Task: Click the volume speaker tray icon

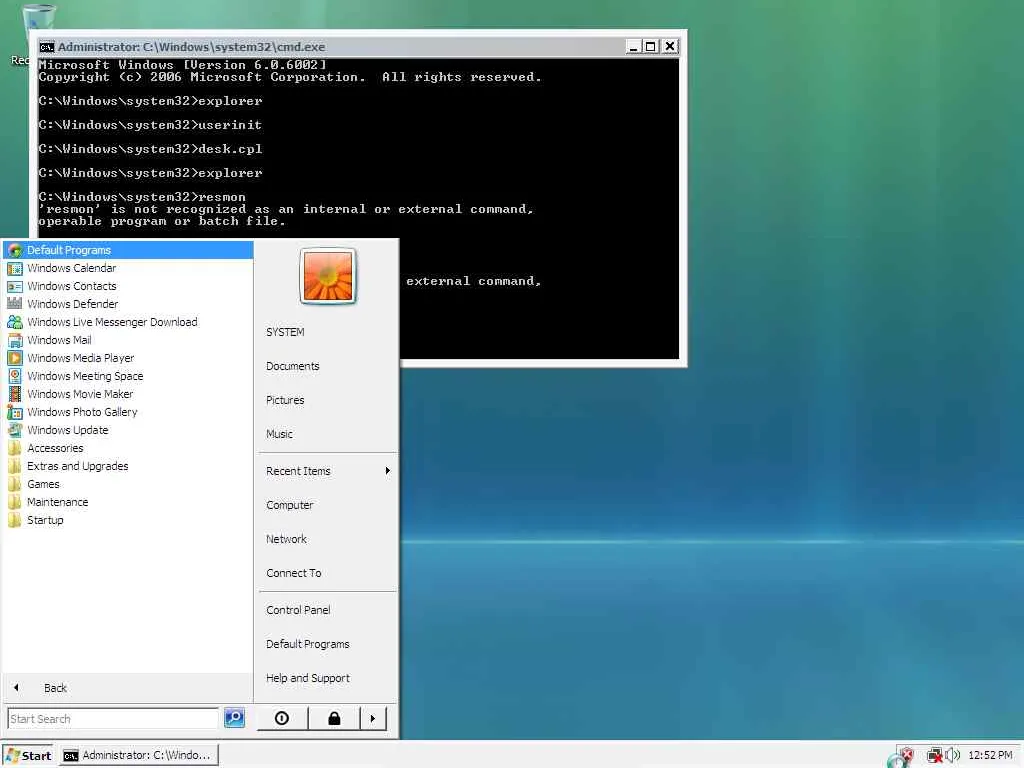Action: click(953, 755)
